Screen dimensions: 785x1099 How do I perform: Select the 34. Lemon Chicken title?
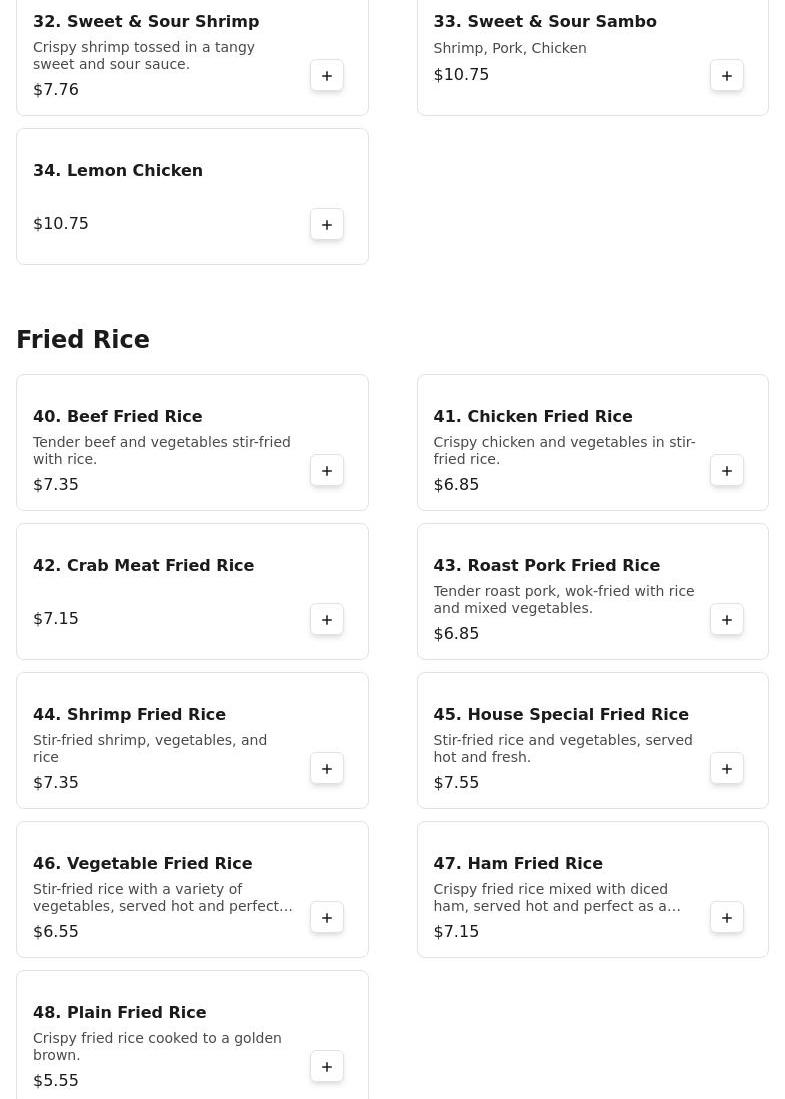pos(117,170)
